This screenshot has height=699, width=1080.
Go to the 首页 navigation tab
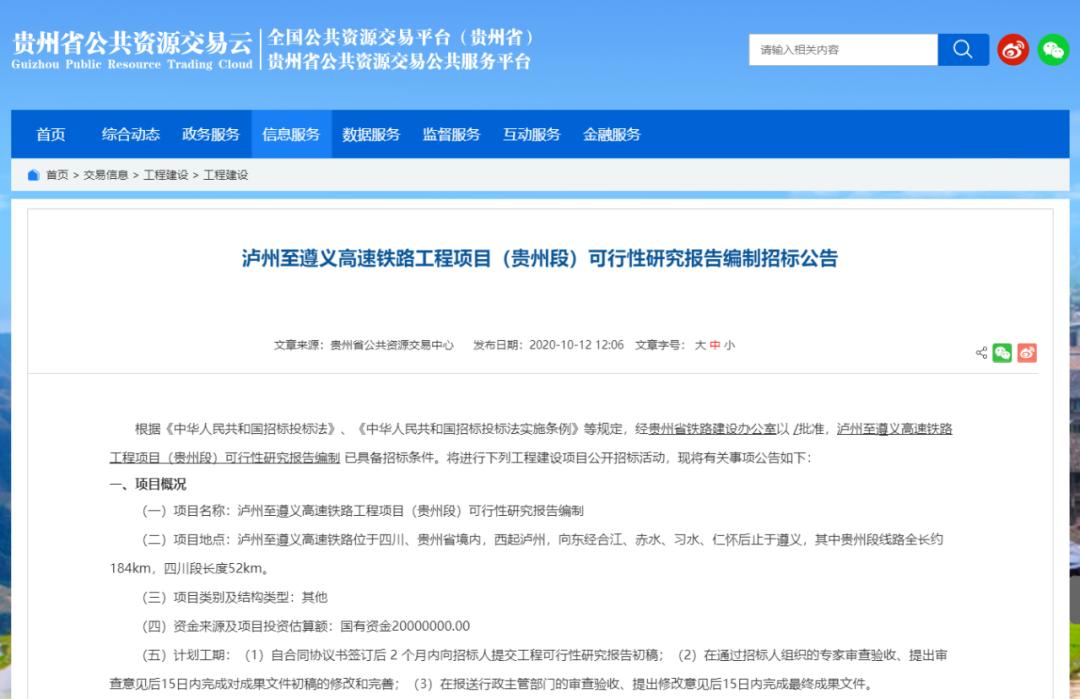point(51,135)
